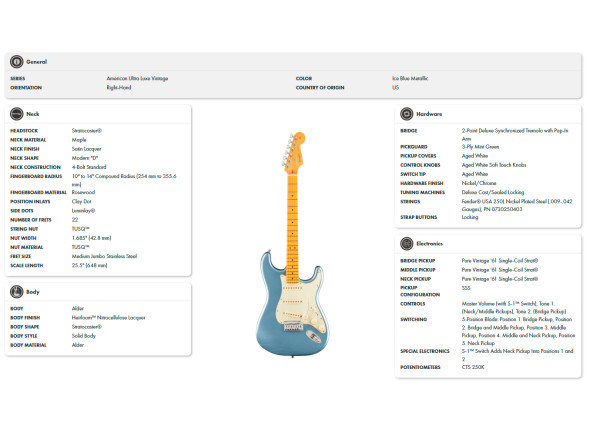The height and width of the screenshot is (434, 590).
Task: Select the number of frets value 22
Action: tap(75, 220)
